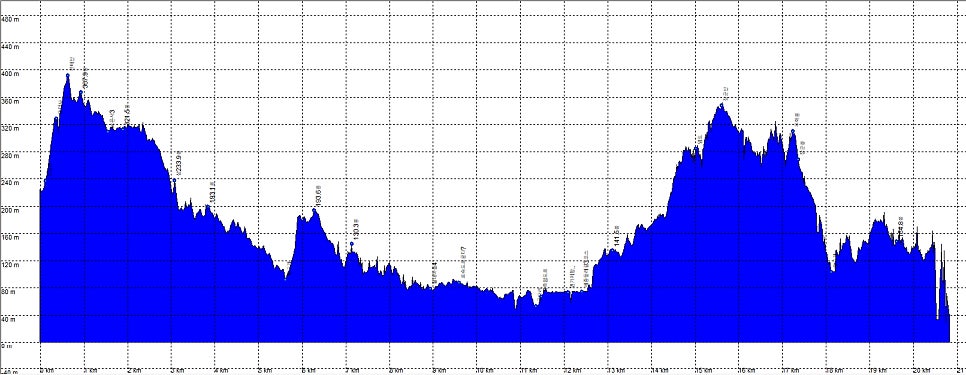This screenshot has height=375, width=966.
Task: Click the '80 m' axis label
Action: coord(9,291)
